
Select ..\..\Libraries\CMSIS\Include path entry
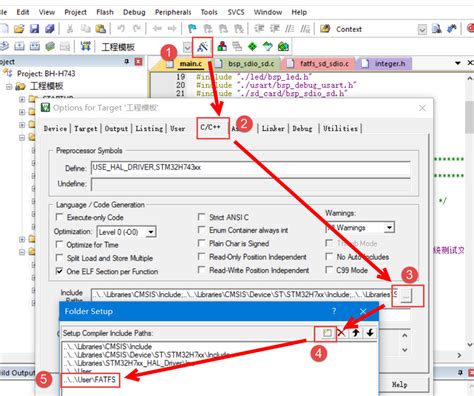coord(108,347)
